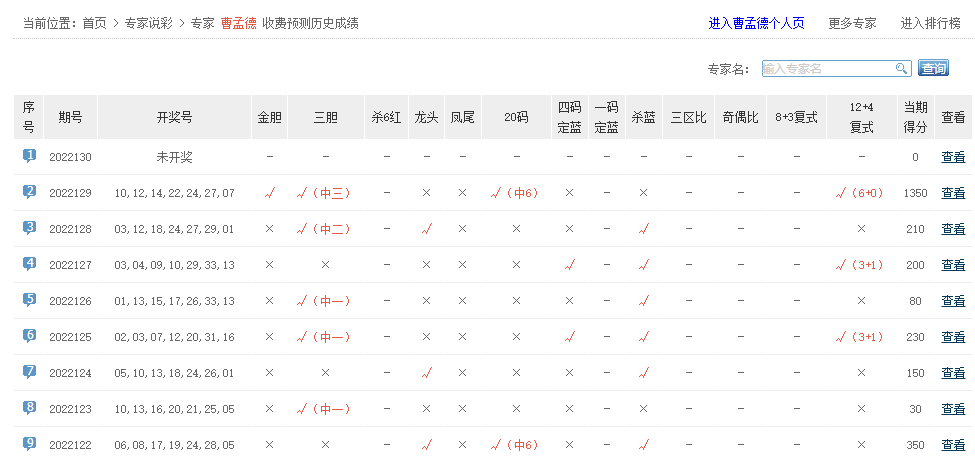Click the magnifier icon in search box
Image resolution: width=975 pixels, height=461 pixels.
pos(901,68)
